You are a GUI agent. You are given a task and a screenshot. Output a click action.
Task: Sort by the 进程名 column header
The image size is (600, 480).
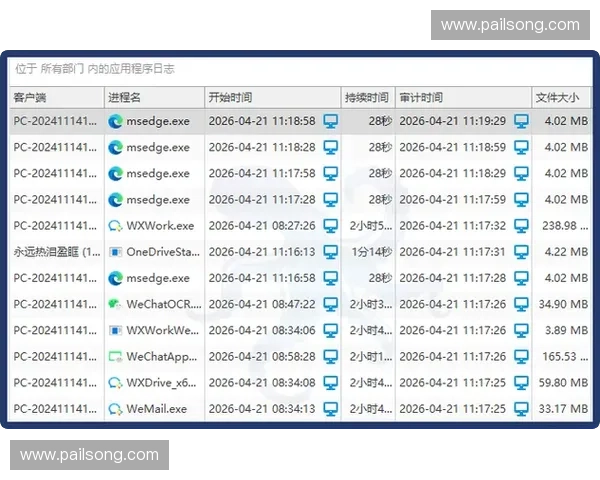154,97
